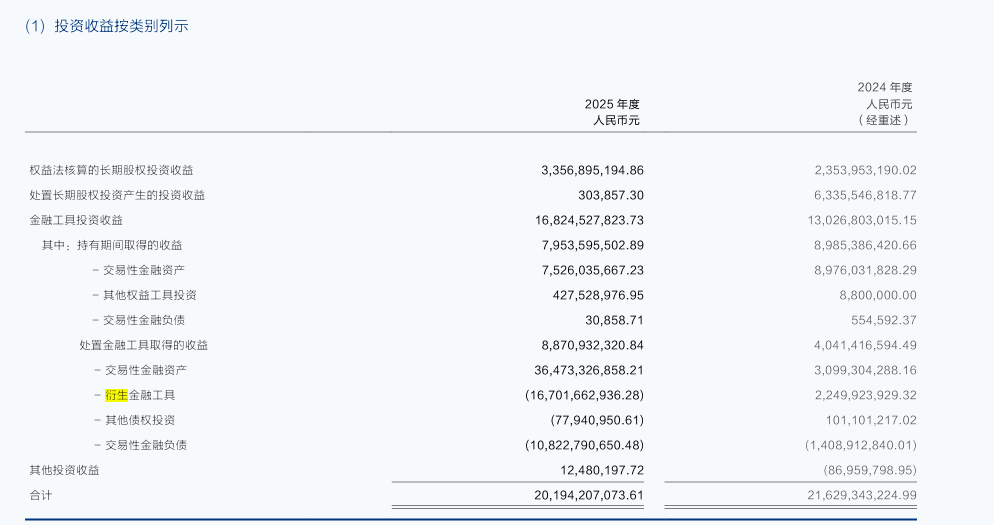
Task: Click the 处置金融工具取得的收益 row label
Action: pyautogui.click(x=144, y=345)
